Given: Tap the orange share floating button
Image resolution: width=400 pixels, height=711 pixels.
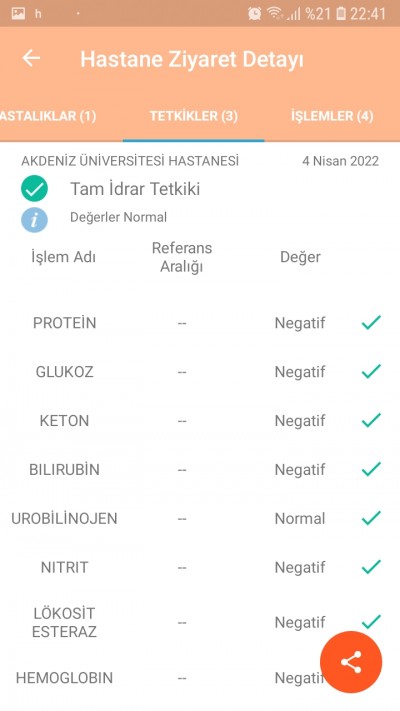Looking at the screenshot, I should coord(351,662).
